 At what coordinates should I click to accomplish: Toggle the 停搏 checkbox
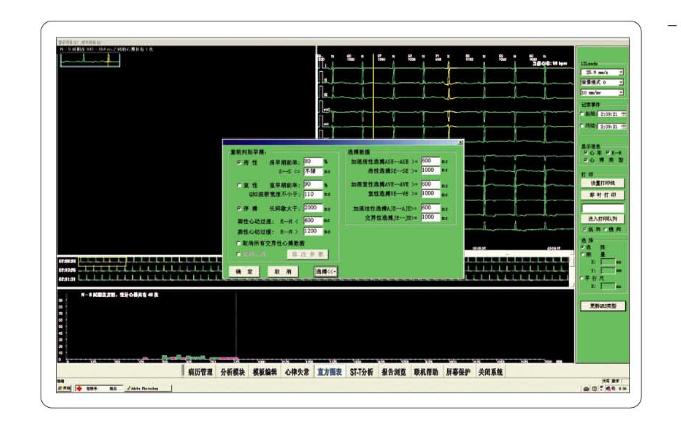[239, 208]
